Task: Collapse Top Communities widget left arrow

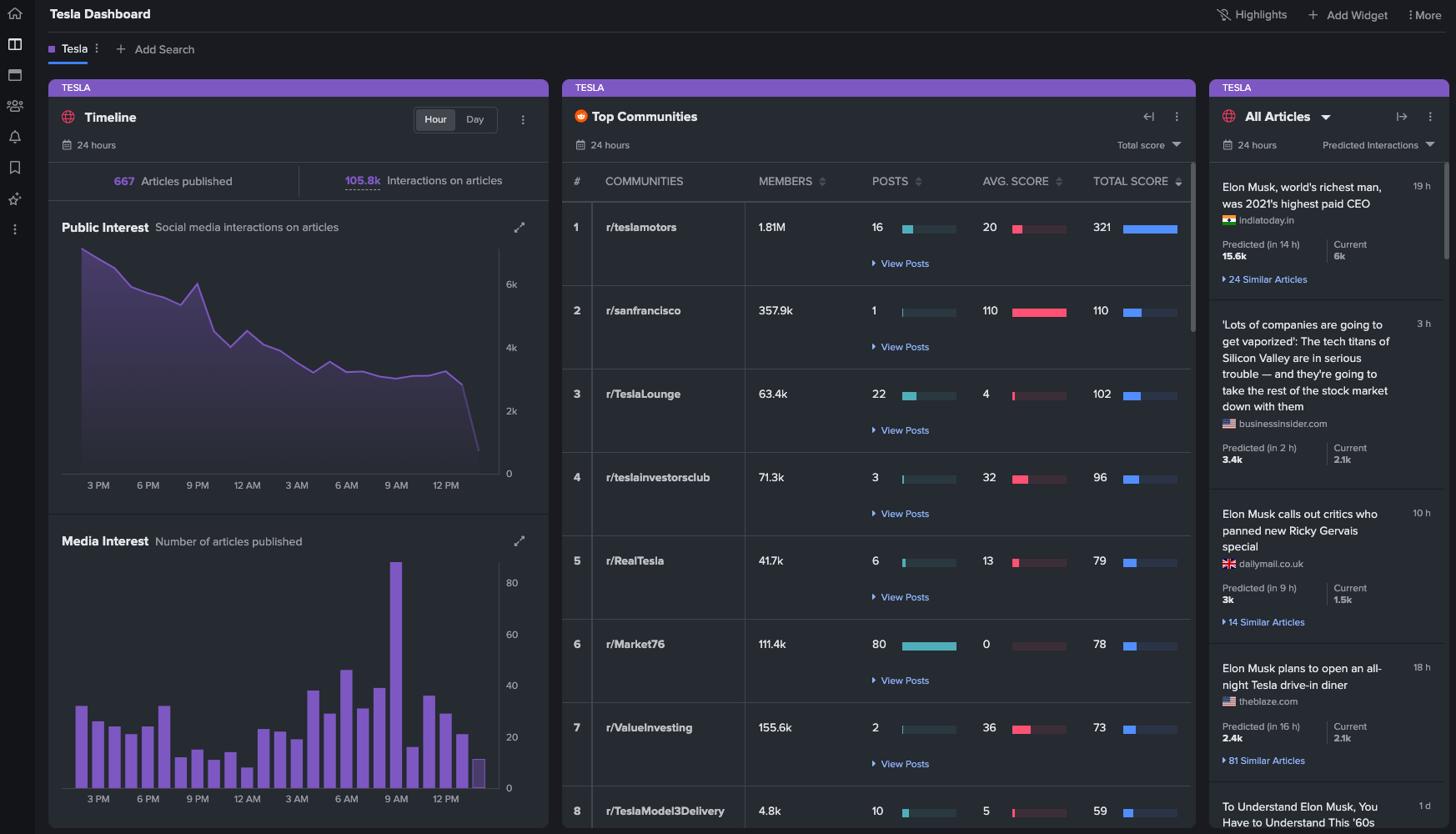Action: coord(1149,117)
